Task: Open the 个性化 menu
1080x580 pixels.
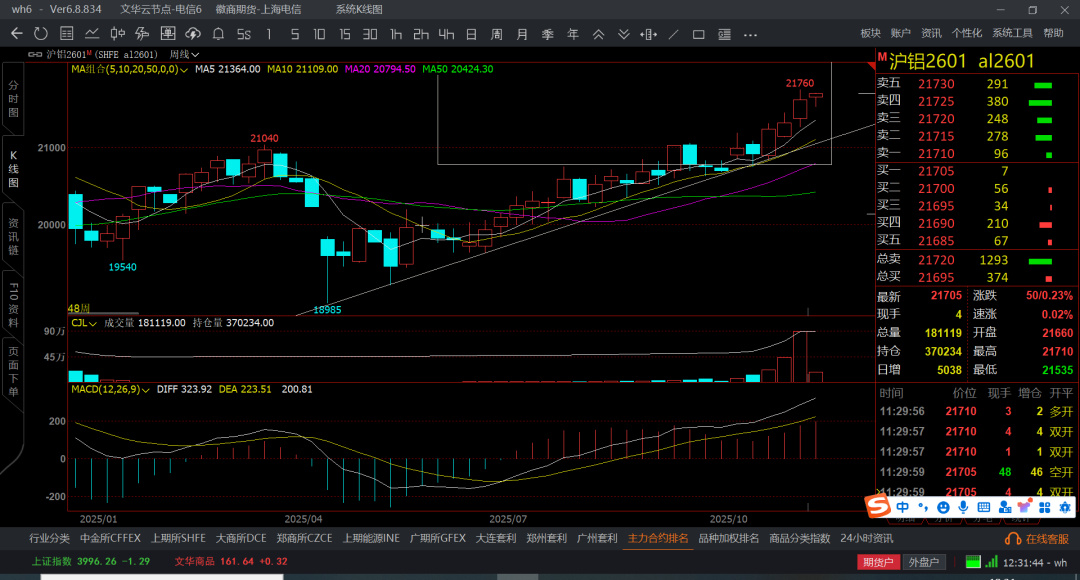Action: [966, 33]
